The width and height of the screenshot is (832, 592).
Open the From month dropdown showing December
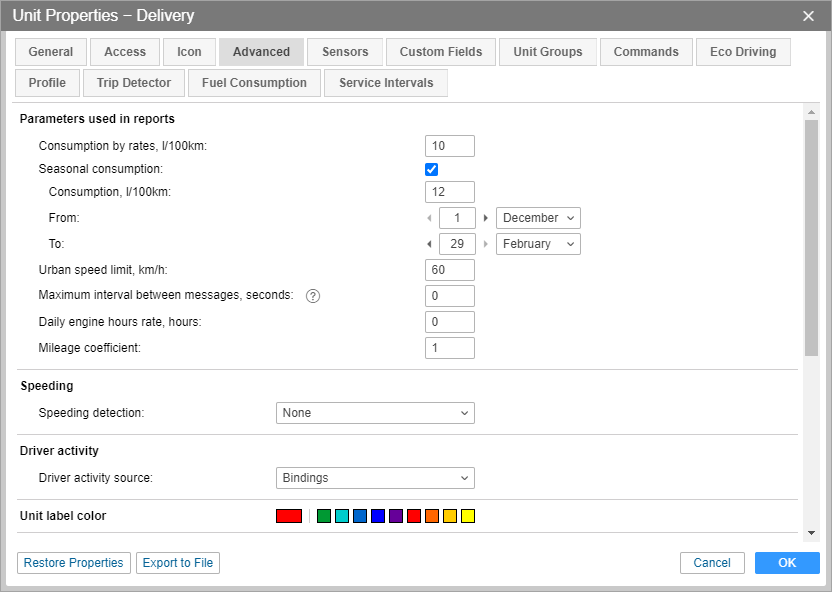[538, 218]
